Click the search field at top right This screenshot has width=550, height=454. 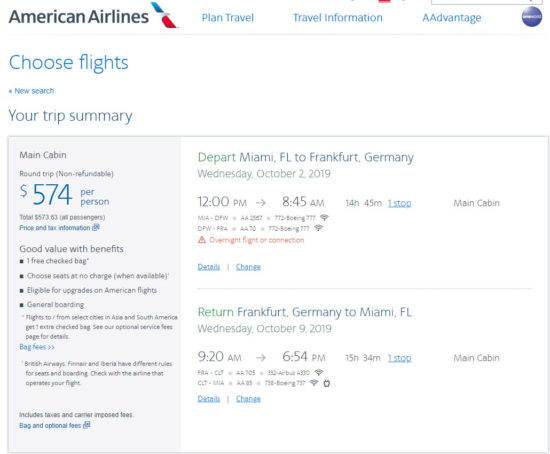pyautogui.click(x=487, y=2)
